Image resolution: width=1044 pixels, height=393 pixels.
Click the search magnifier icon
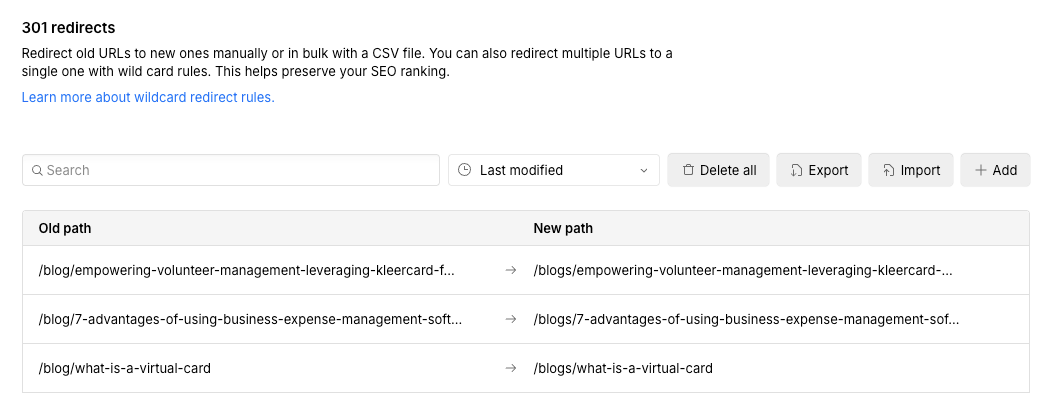tap(37, 171)
